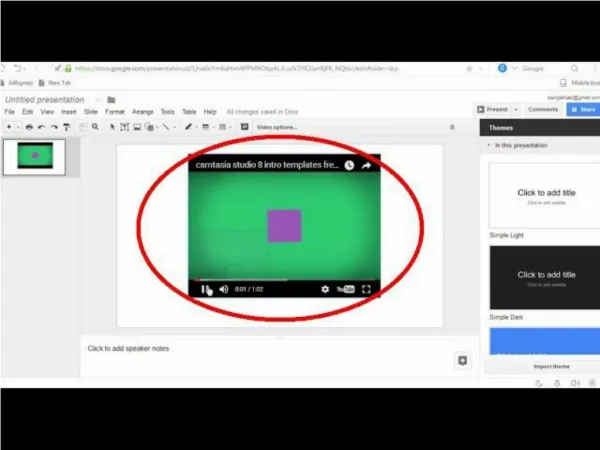The image size is (600, 450).
Task: Open the View menu
Action: coord(47,112)
